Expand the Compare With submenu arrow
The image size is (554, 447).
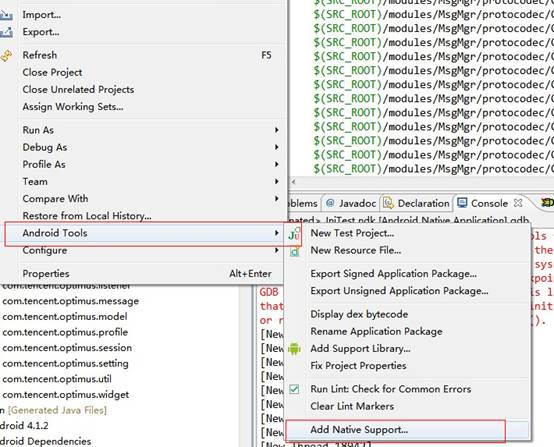pos(277,199)
